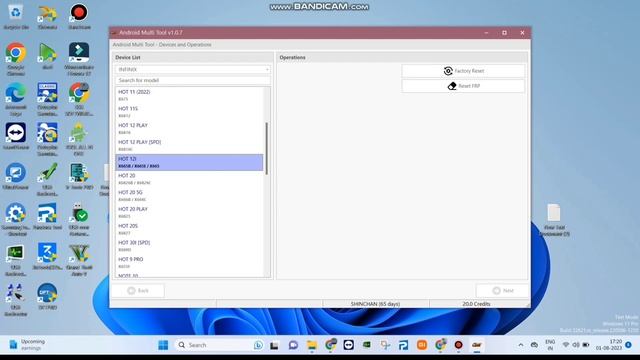The width and height of the screenshot is (640, 360).
Task: Run the Factory Reset operation
Action: pos(463,71)
